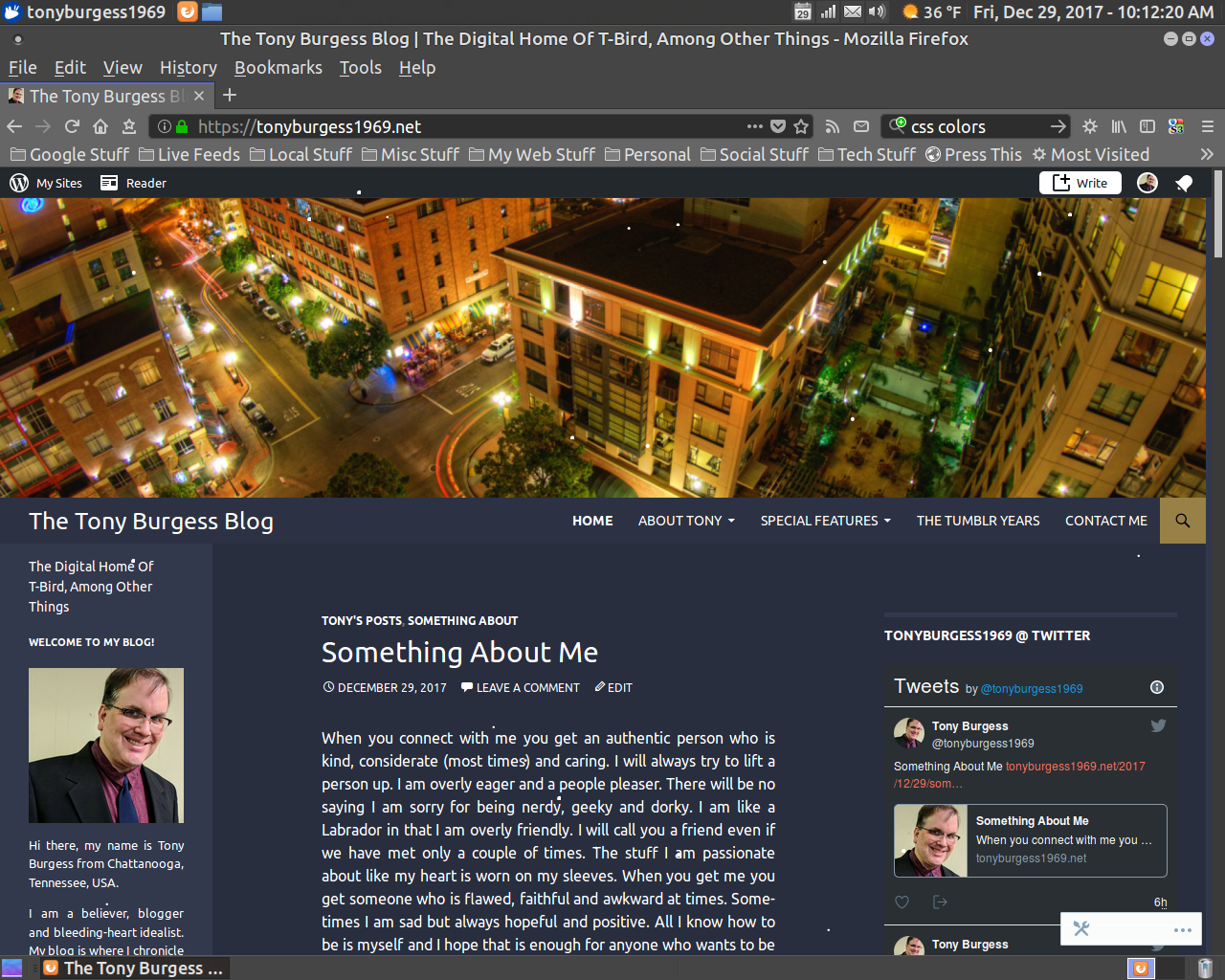Image resolution: width=1225 pixels, height=980 pixels.
Task: Expand the About Tony dropdown menu
Action: click(686, 521)
